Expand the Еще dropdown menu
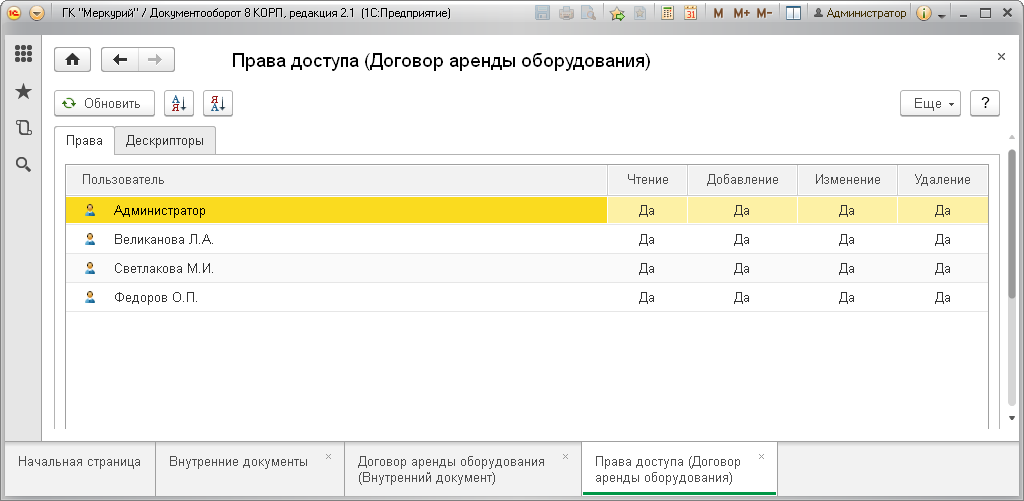Viewport: 1024px width, 501px height. 931,103
